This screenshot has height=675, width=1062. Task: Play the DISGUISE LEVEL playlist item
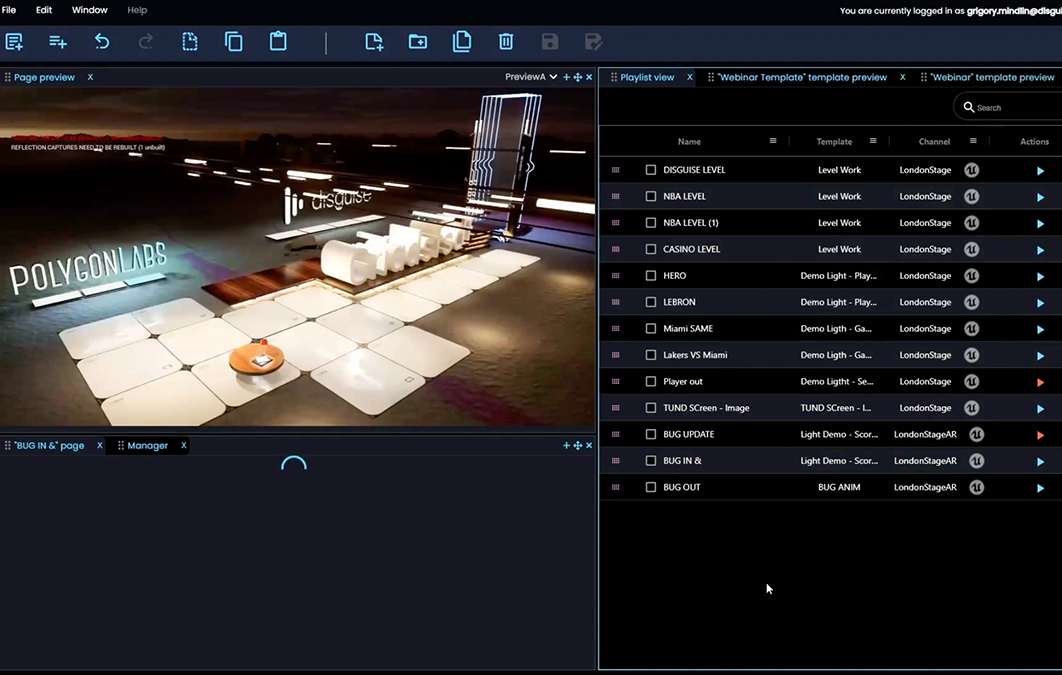click(1040, 171)
